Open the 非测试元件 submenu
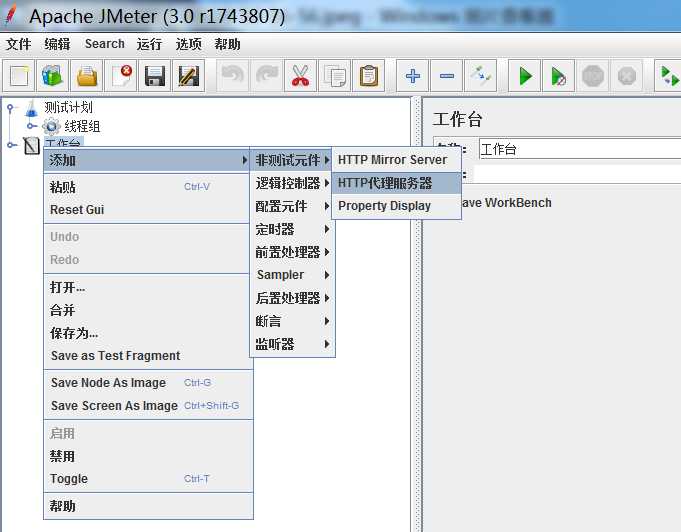Image resolution: width=681 pixels, height=532 pixels. tap(292, 160)
